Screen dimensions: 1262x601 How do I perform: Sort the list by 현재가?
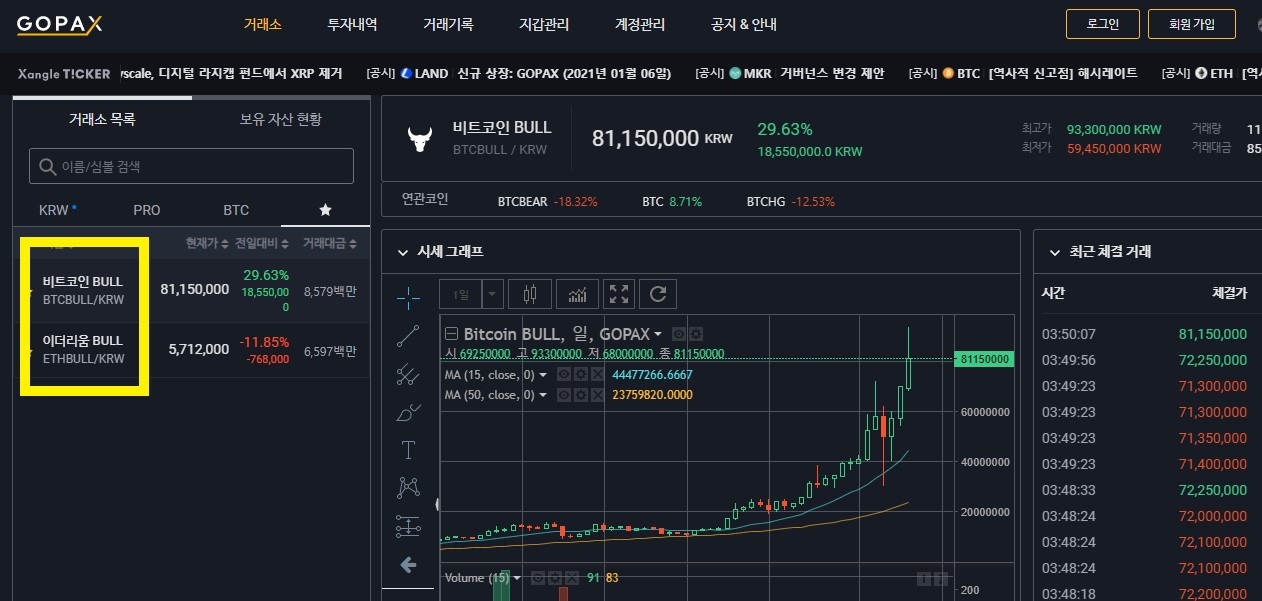tap(208, 244)
